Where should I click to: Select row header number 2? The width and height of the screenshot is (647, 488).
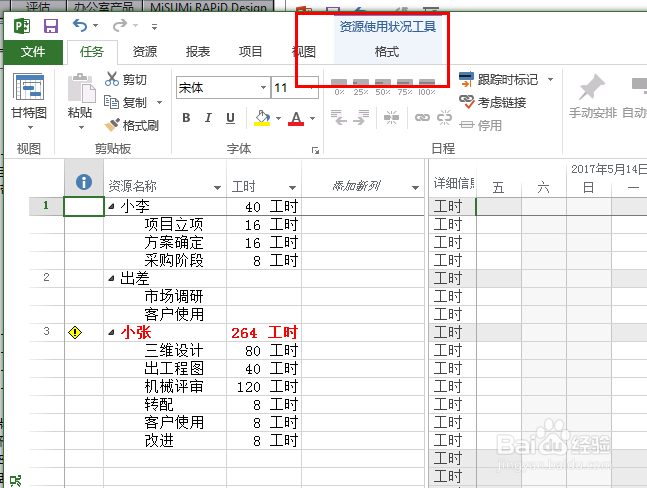coord(46,277)
